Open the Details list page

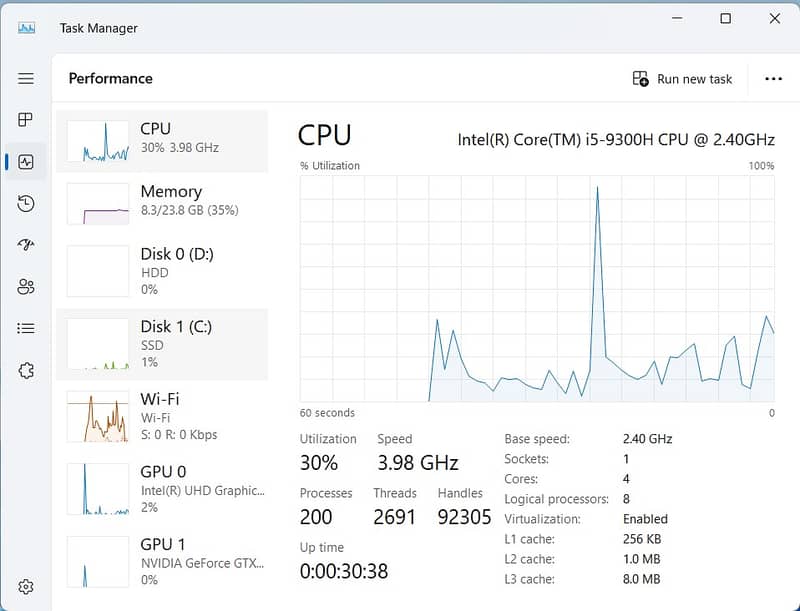[x=26, y=328]
